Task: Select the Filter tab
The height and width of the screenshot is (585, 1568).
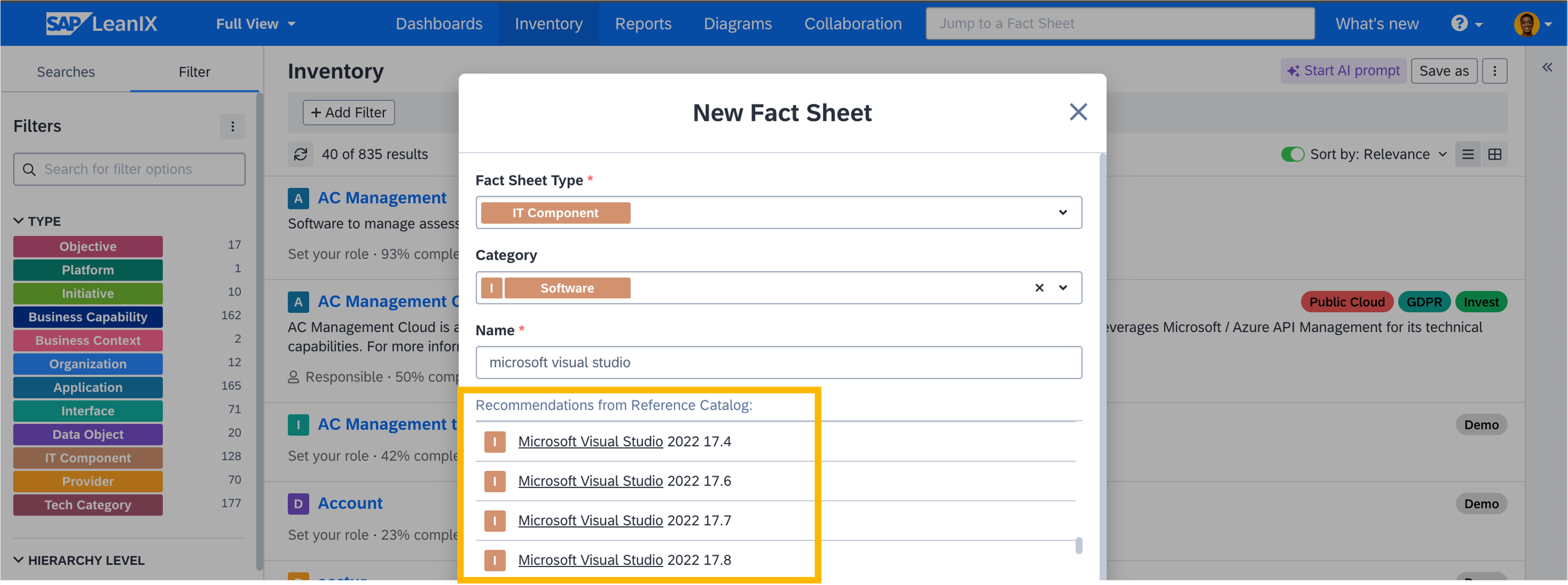Action: (x=194, y=72)
